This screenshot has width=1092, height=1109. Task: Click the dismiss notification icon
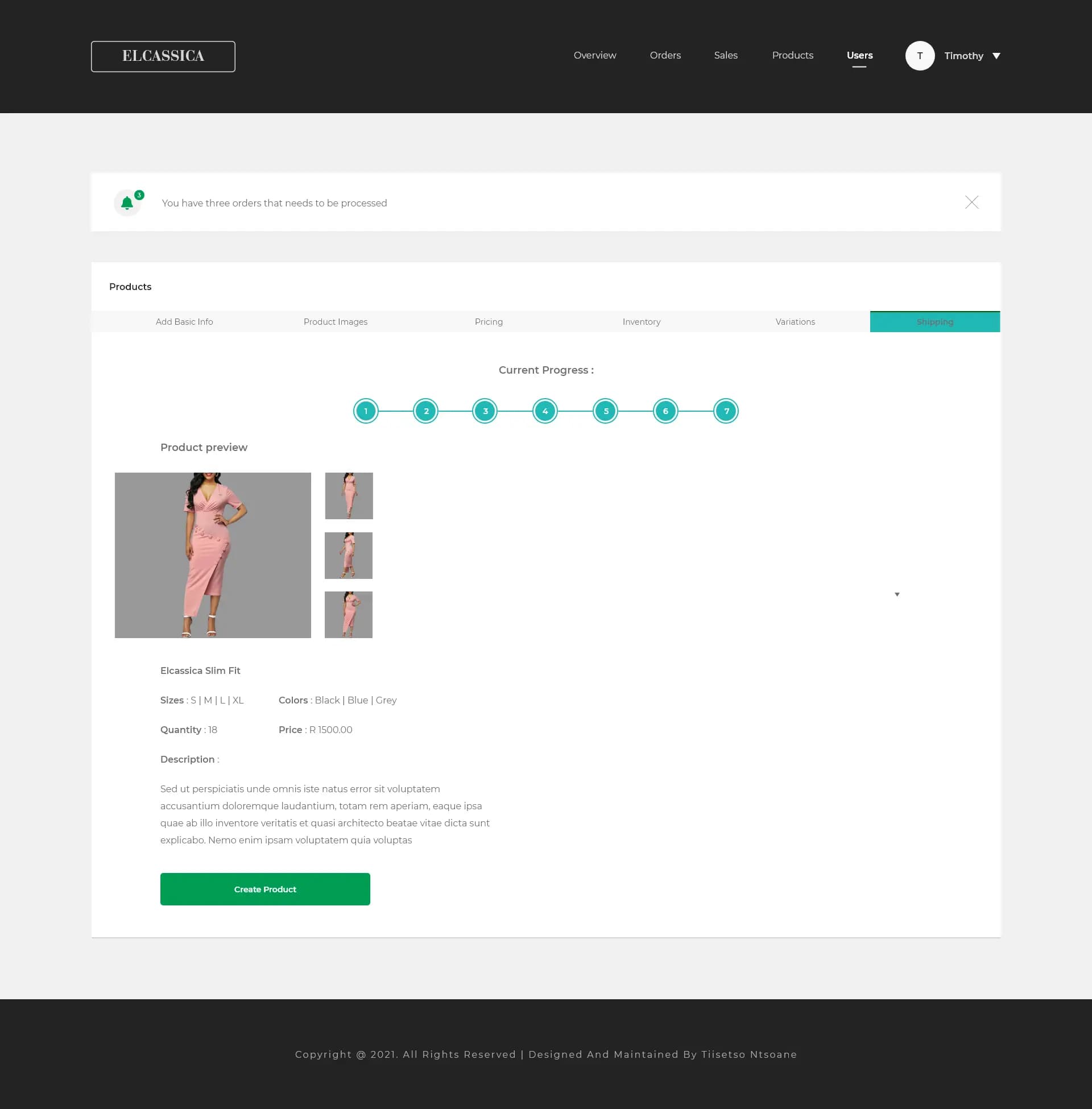click(971, 202)
